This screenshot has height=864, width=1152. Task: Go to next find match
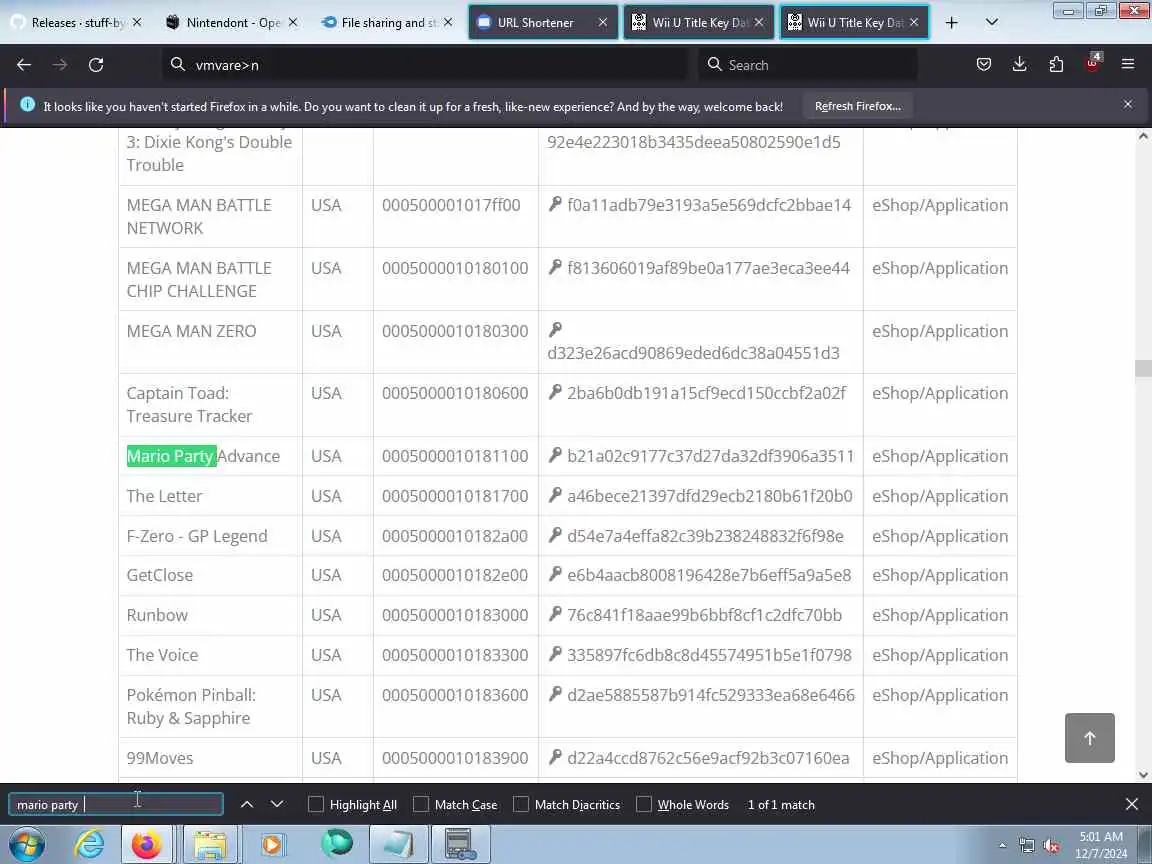coord(277,804)
